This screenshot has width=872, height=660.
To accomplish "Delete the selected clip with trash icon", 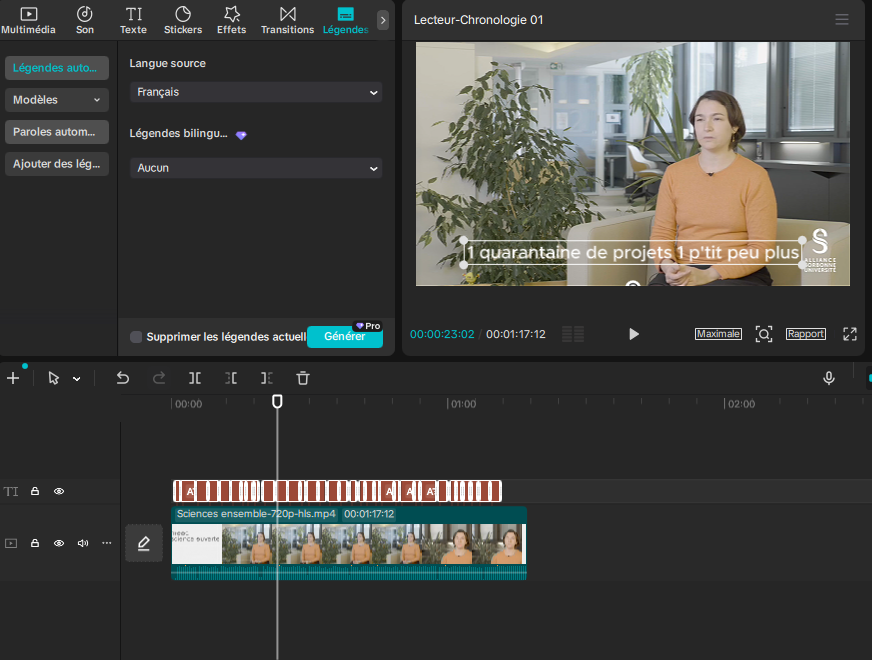I will [303, 378].
